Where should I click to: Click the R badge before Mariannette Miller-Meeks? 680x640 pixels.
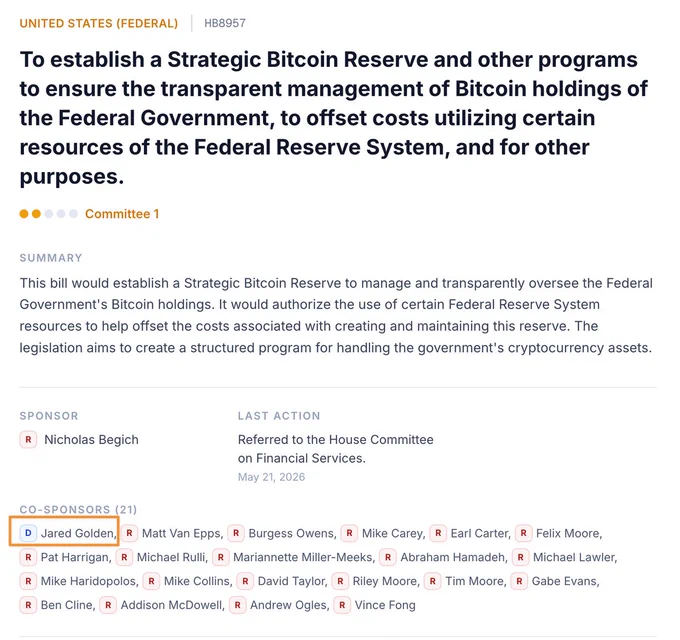[221, 557]
